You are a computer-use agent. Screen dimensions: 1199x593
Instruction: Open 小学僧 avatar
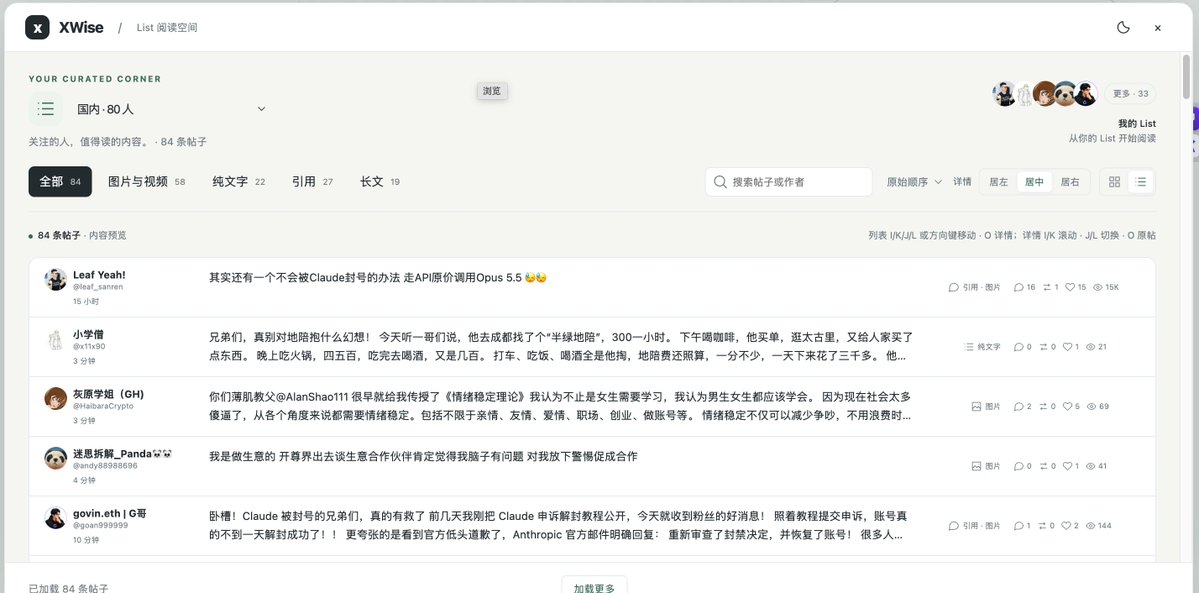[x=56, y=339]
